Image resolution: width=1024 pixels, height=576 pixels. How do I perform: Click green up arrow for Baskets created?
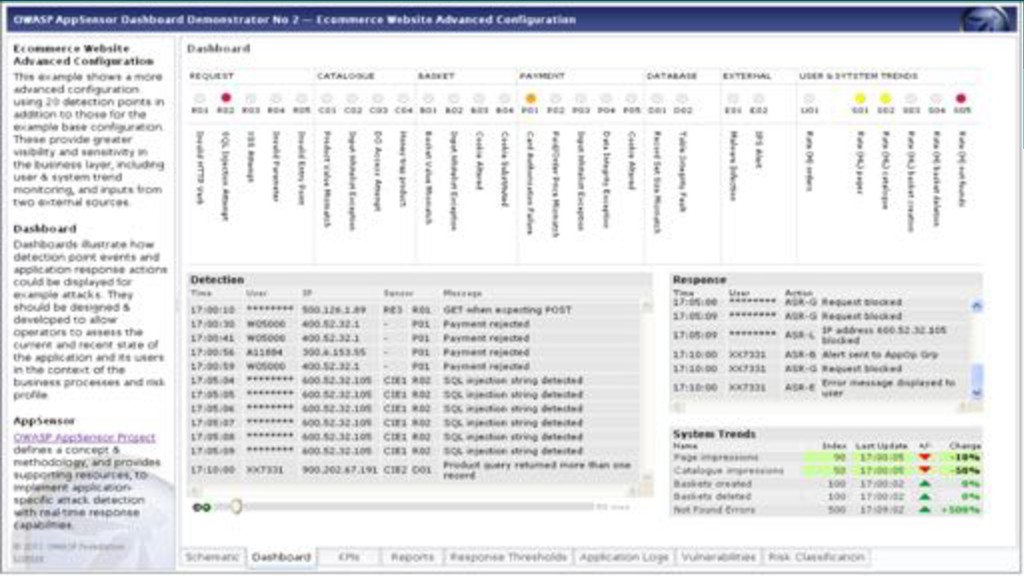click(x=925, y=484)
